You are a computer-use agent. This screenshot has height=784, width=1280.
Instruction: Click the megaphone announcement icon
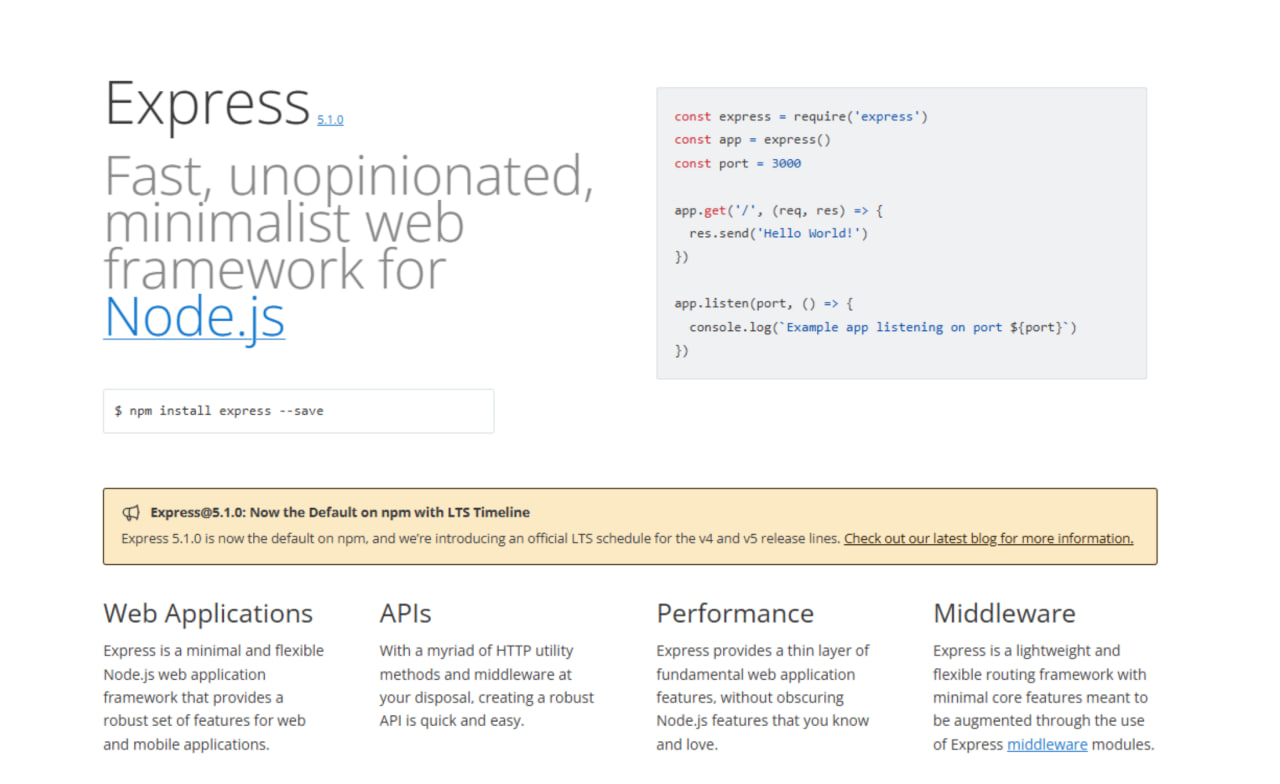pos(131,513)
